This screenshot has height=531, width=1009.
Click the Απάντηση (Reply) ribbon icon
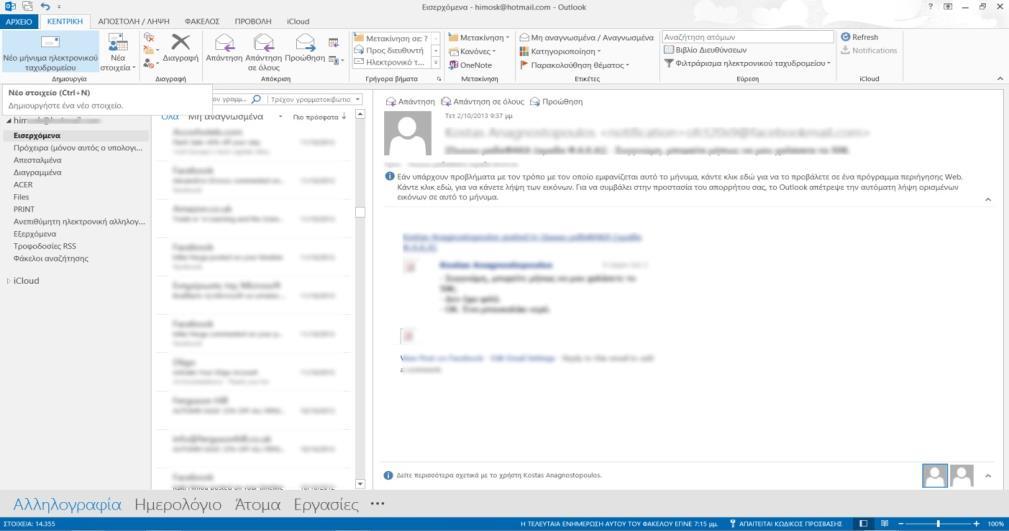point(224,43)
